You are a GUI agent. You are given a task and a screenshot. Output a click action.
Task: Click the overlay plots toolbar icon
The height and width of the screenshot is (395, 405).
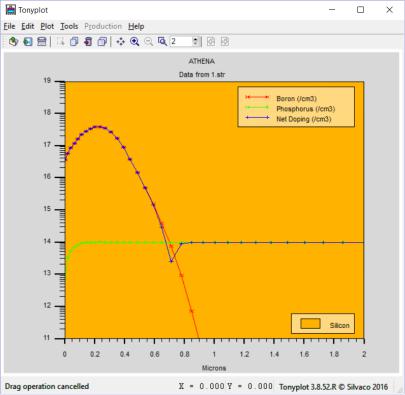tap(102, 42)
